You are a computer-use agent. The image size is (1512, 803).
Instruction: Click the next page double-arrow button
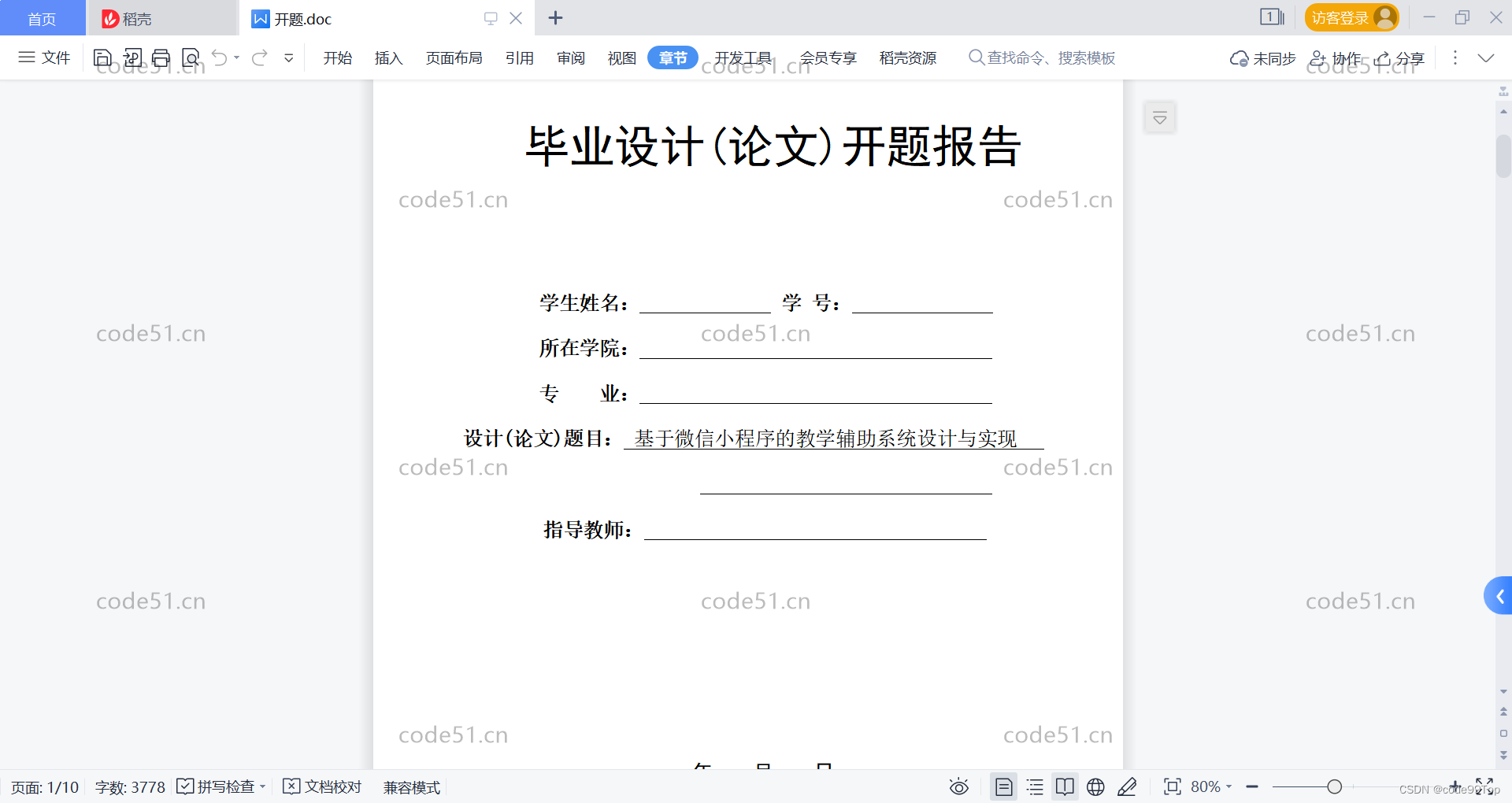tap(1503, 755)
